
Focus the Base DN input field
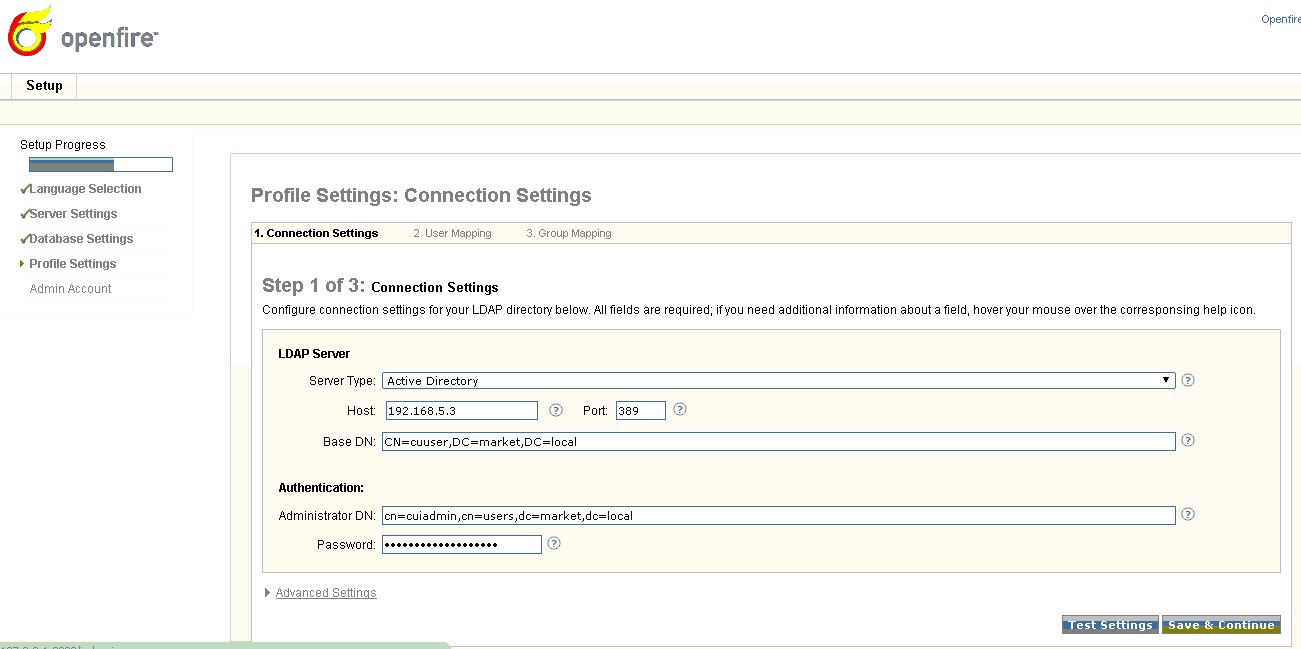coord(779,441)
